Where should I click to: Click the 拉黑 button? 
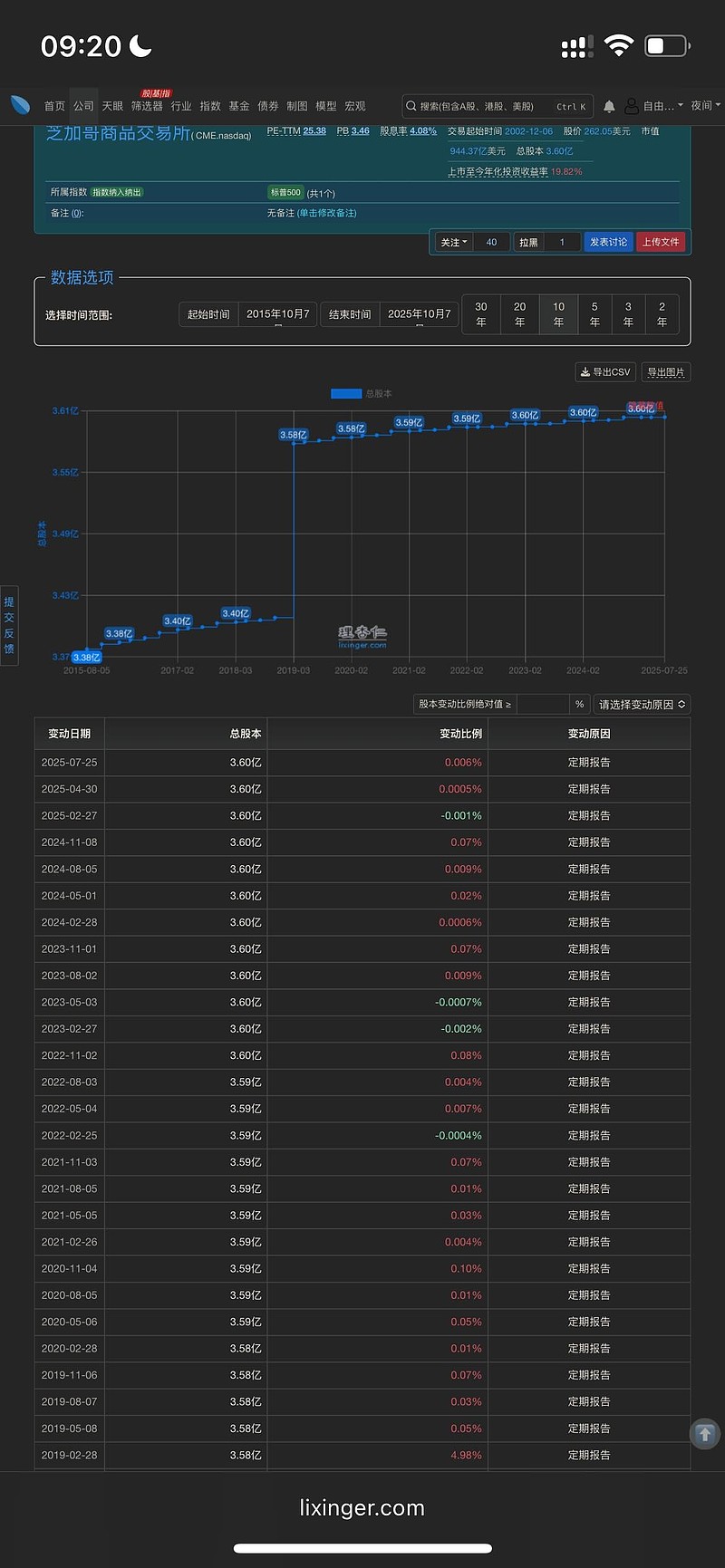528,242
